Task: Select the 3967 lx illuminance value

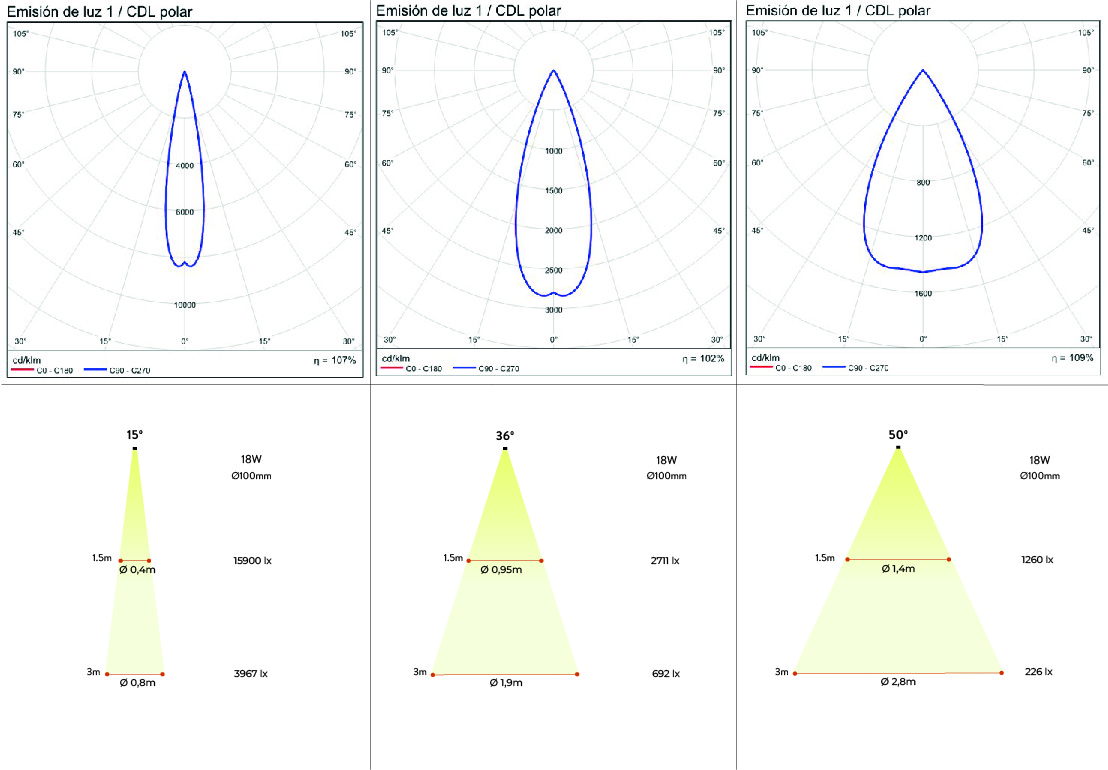Action: 250,674
